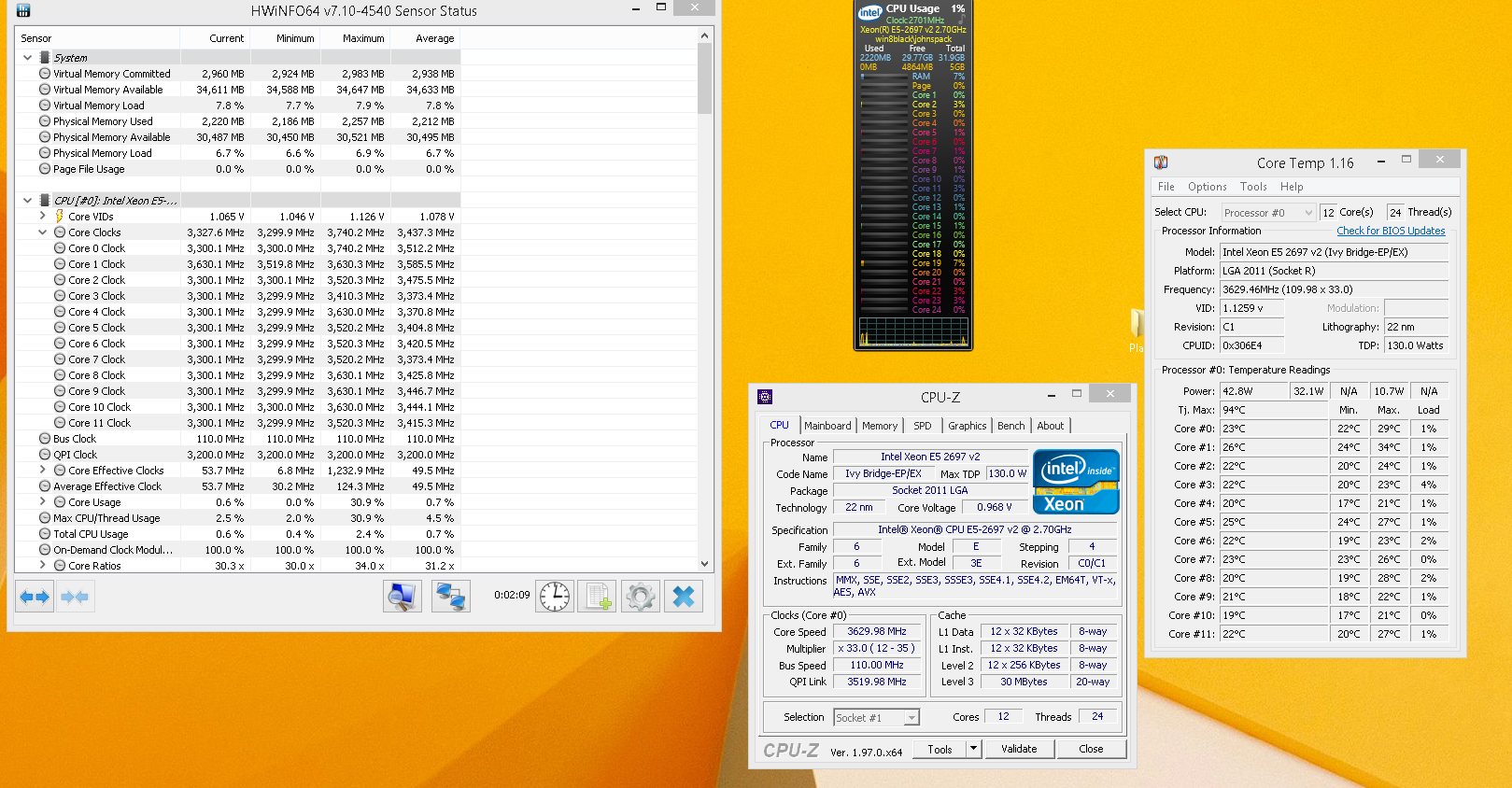Click the CPU-Z Tools button
Image resolution: width=1512 pixels, height=788 pixels.
pyautogui.click(x=940, y=749)
